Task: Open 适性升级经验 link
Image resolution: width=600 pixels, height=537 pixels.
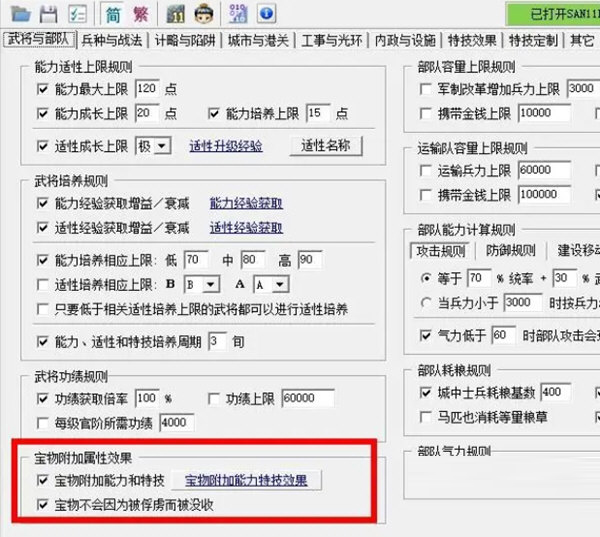Action: pos(226,146)
